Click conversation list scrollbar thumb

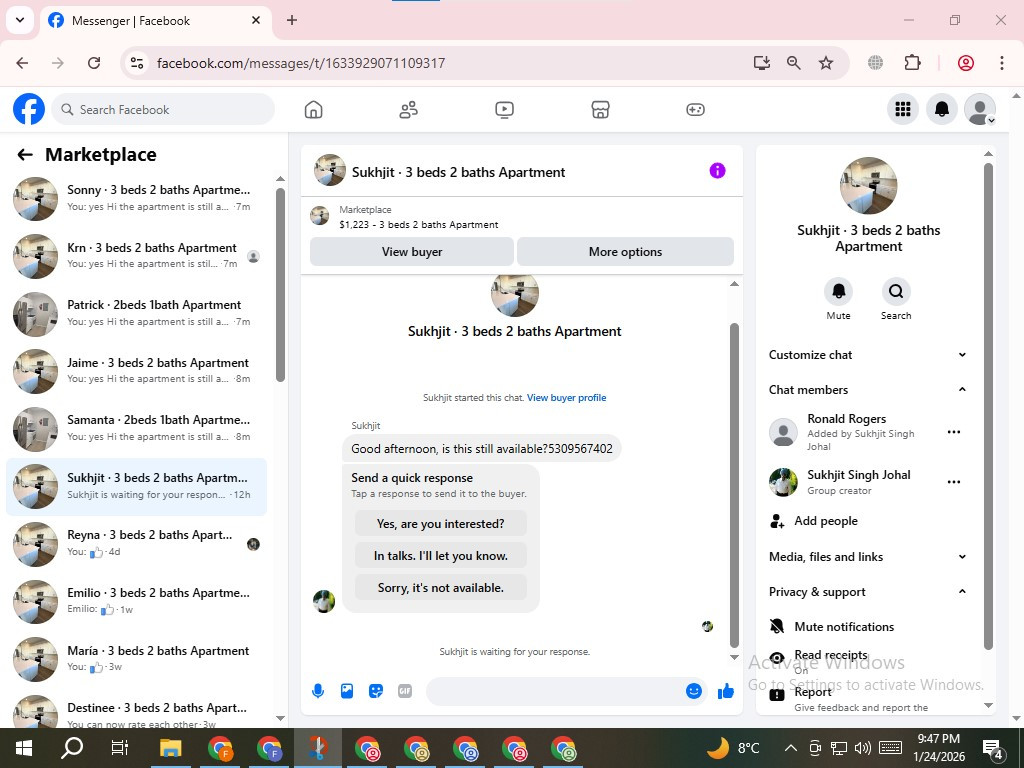click(x=280, y=285)
